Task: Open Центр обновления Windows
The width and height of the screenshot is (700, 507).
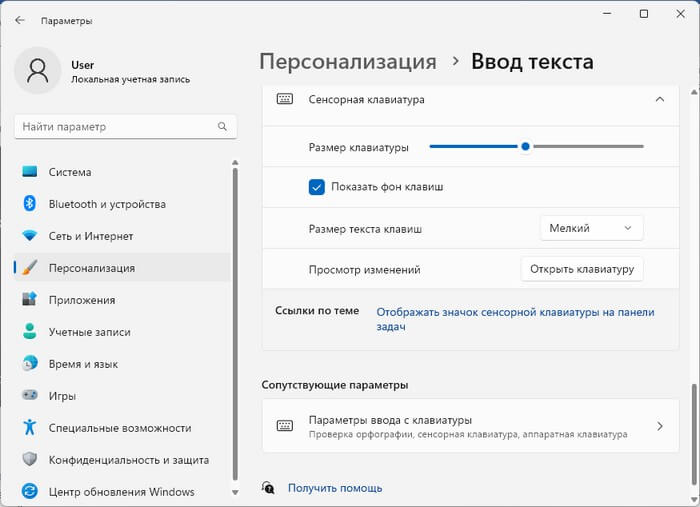Action: point(122,491)
